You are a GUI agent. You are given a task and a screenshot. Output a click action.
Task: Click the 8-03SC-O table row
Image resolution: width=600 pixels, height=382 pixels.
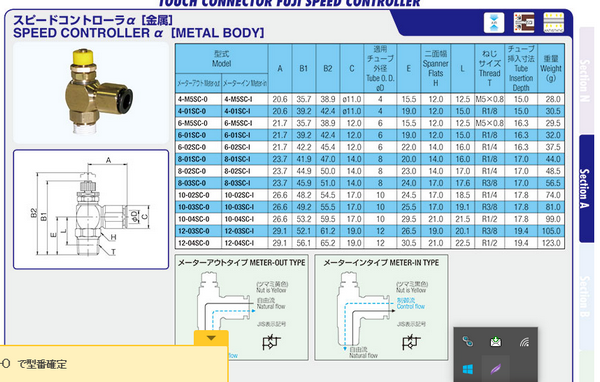[370, 183]
